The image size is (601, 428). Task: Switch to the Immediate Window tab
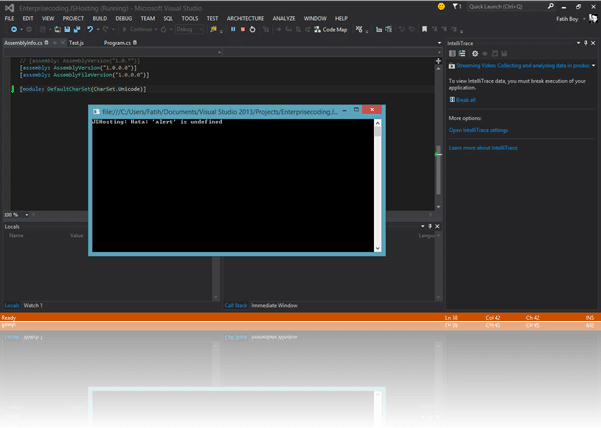click(274, 305)
